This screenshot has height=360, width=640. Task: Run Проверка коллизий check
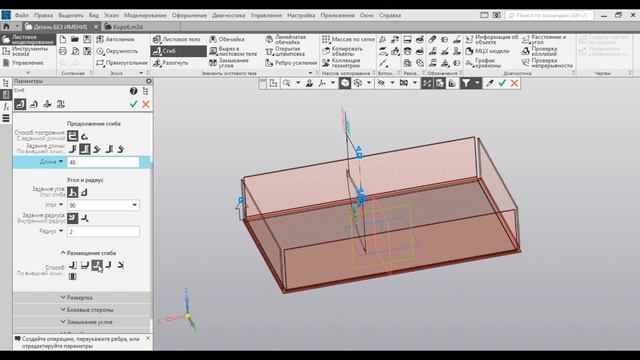[x=540, y=51]
